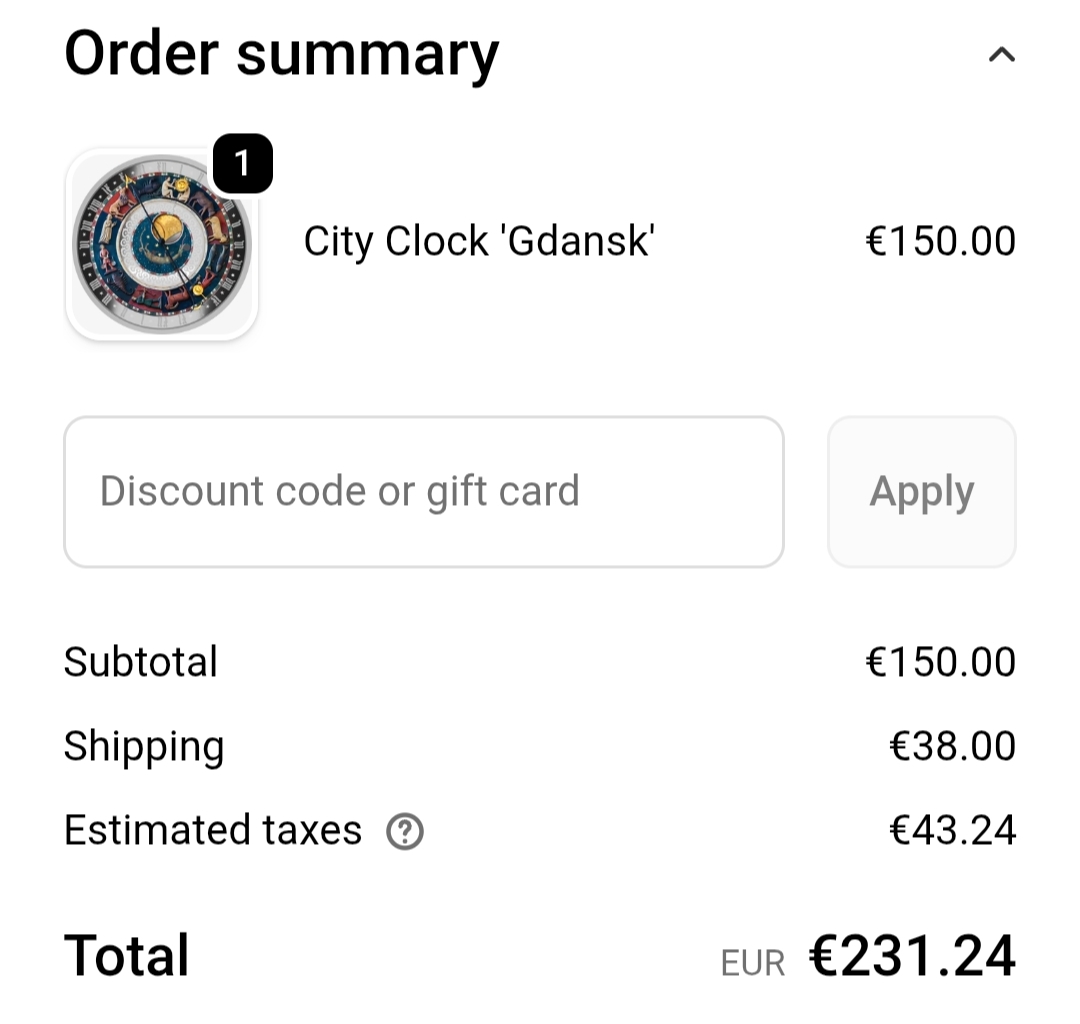Collapse the Order summary section chevron

pos(1001,55)
